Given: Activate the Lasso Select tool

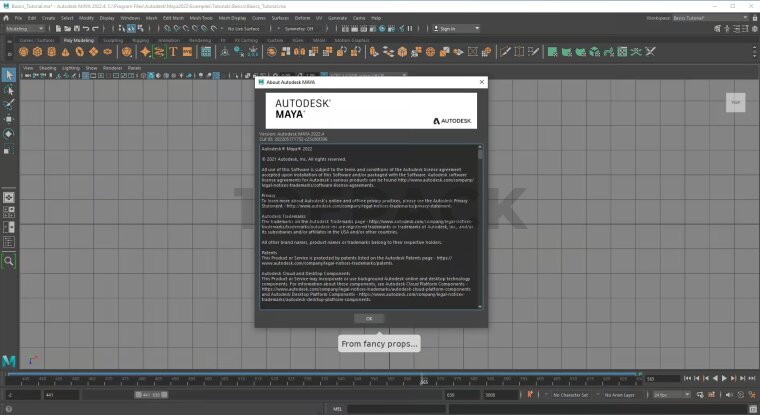Looking at the screenshot, I should coord(9,90).
